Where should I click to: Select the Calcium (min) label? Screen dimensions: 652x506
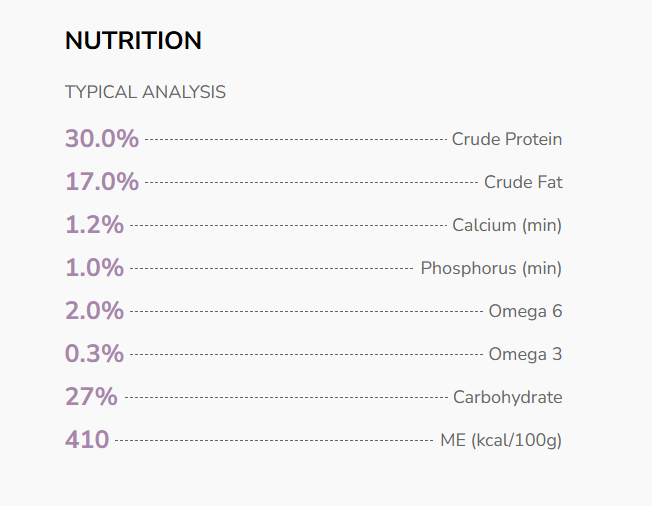[x=507, y=225]
